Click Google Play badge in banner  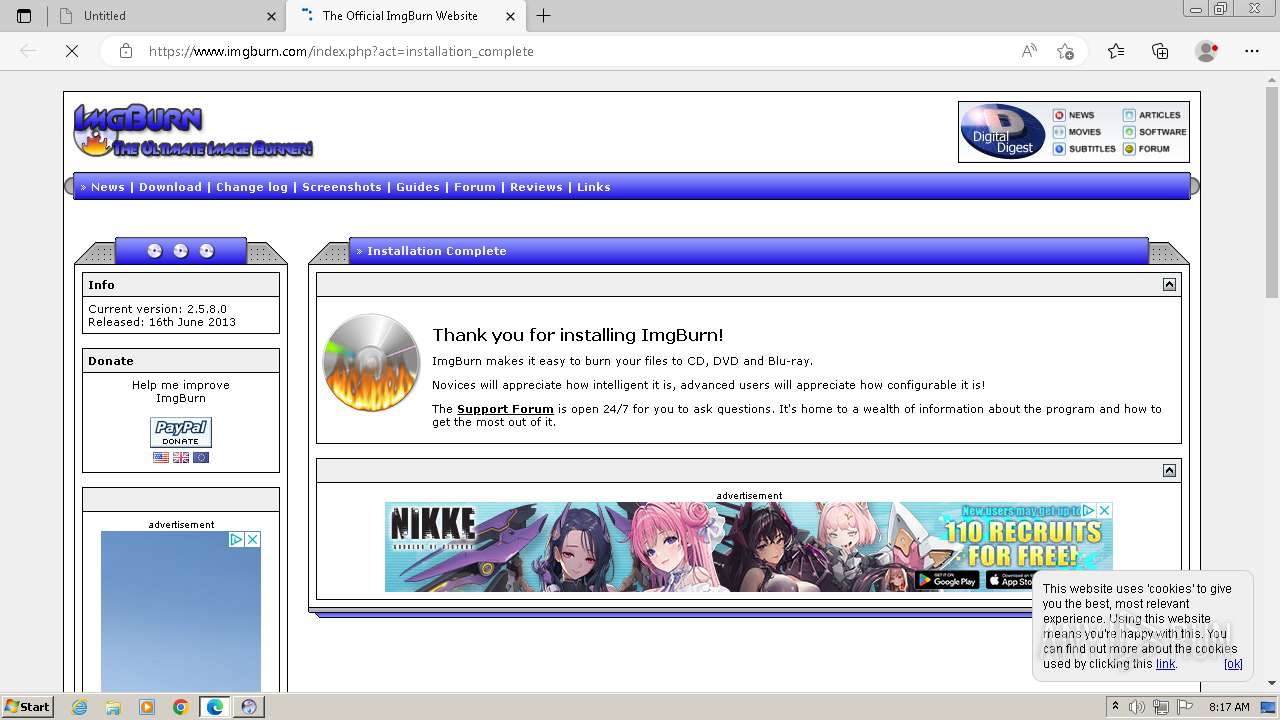pos(946,579)
